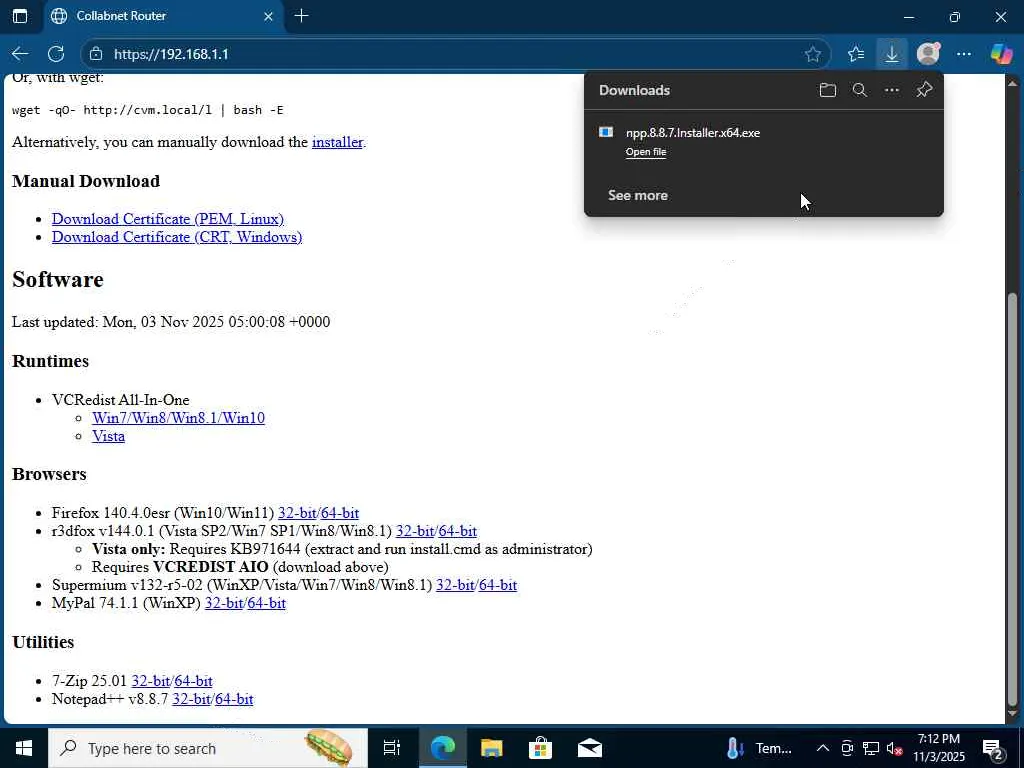The height and width of the screenshot is (768, 1024).
Task: Launch the Copilot sidebar icon
Action: pos(1000,54)
